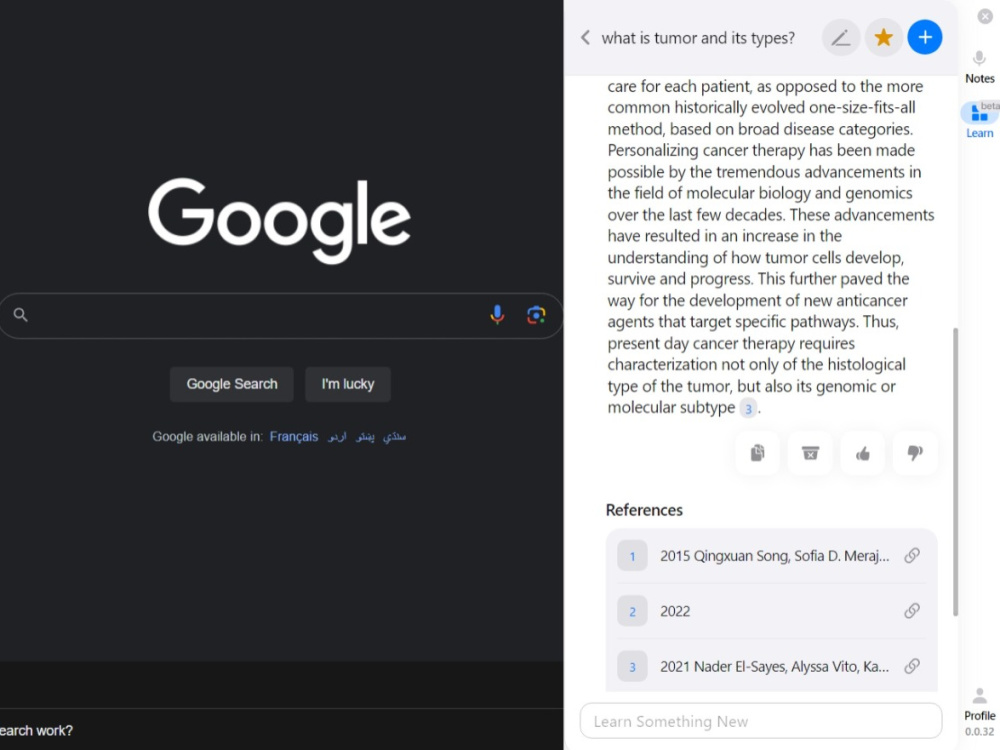Screen dimensions: 1000x750
Task: Click the version number 0.0.32 text
Action: click(x=980, y=732)
